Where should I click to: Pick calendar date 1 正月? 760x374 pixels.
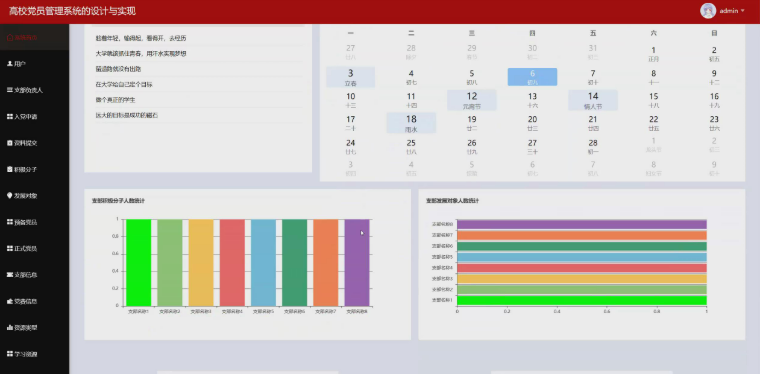point(653,54)
